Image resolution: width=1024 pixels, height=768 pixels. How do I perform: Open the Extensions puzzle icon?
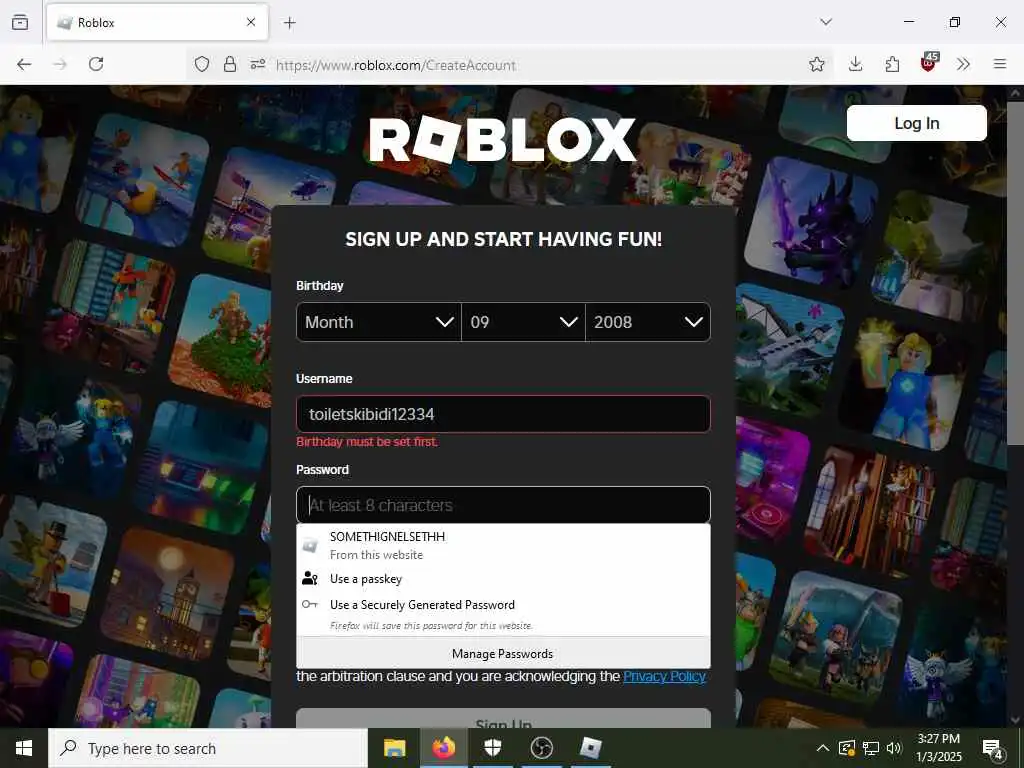pyautogui.click(x=892, y=64)
